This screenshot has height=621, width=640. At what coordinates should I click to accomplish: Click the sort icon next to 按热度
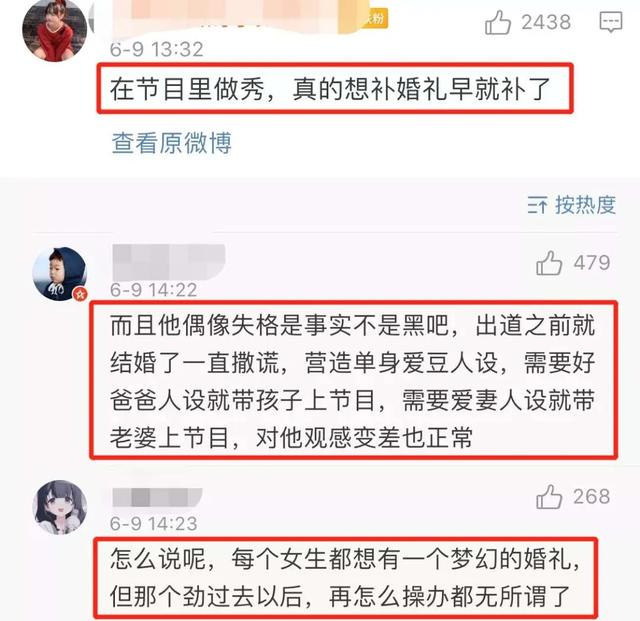537,205
